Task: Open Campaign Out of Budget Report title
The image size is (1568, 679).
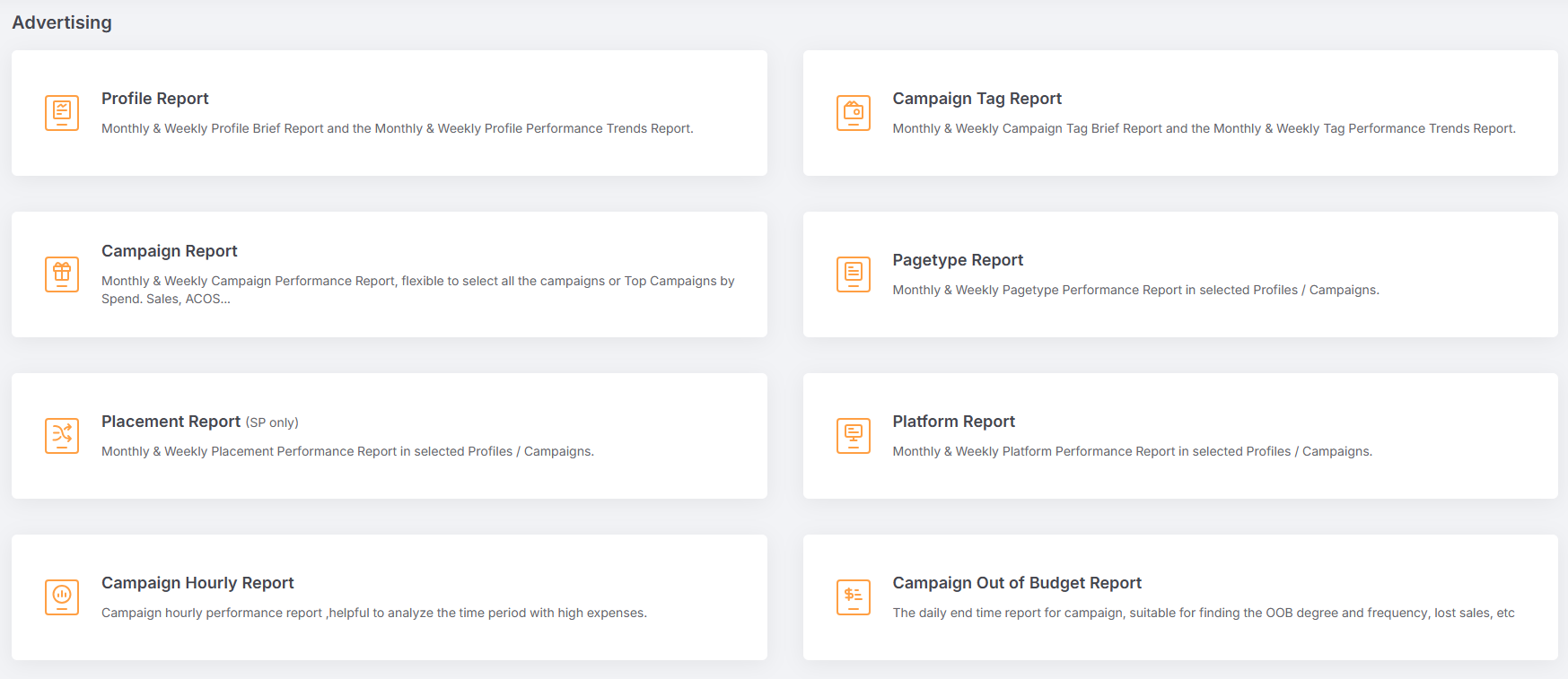Action: (x=1016, y=583)
